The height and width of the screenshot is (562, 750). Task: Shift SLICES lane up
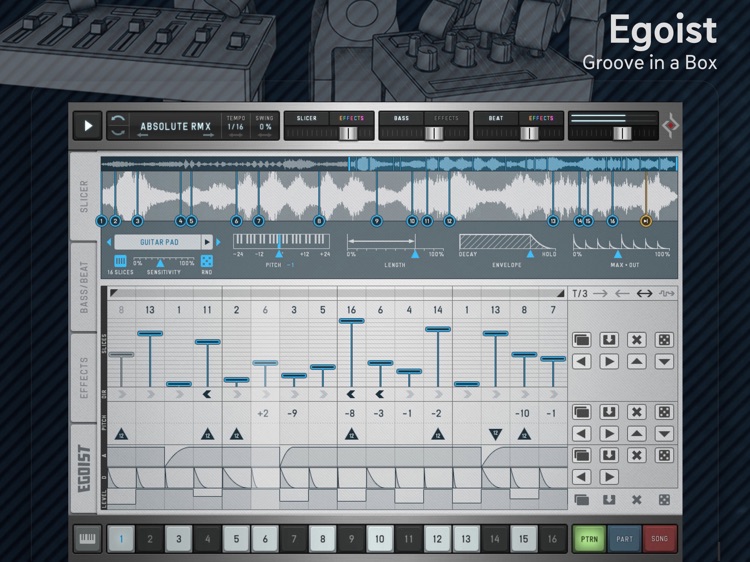click(x=636, y=362)
